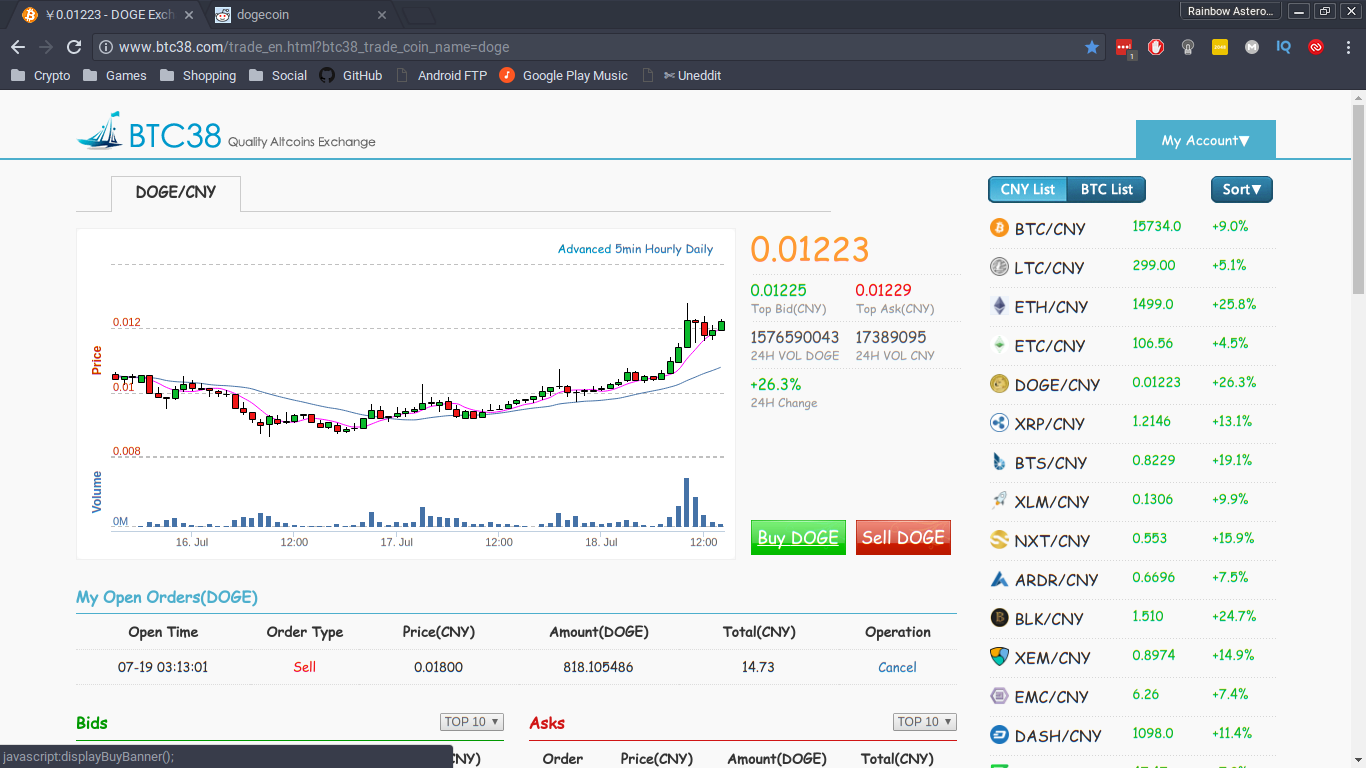Reload the page with the refresh icon
The width and height of the screenshot is (1366, 768).
[x=73, y=47]
